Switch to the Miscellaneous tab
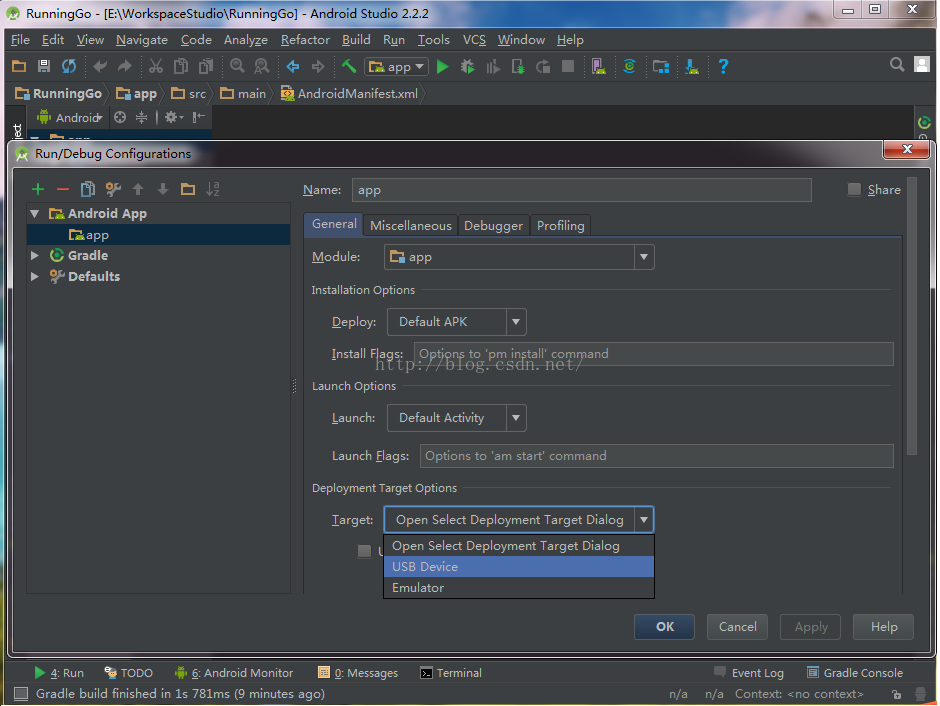 click(x=411, y=225)
